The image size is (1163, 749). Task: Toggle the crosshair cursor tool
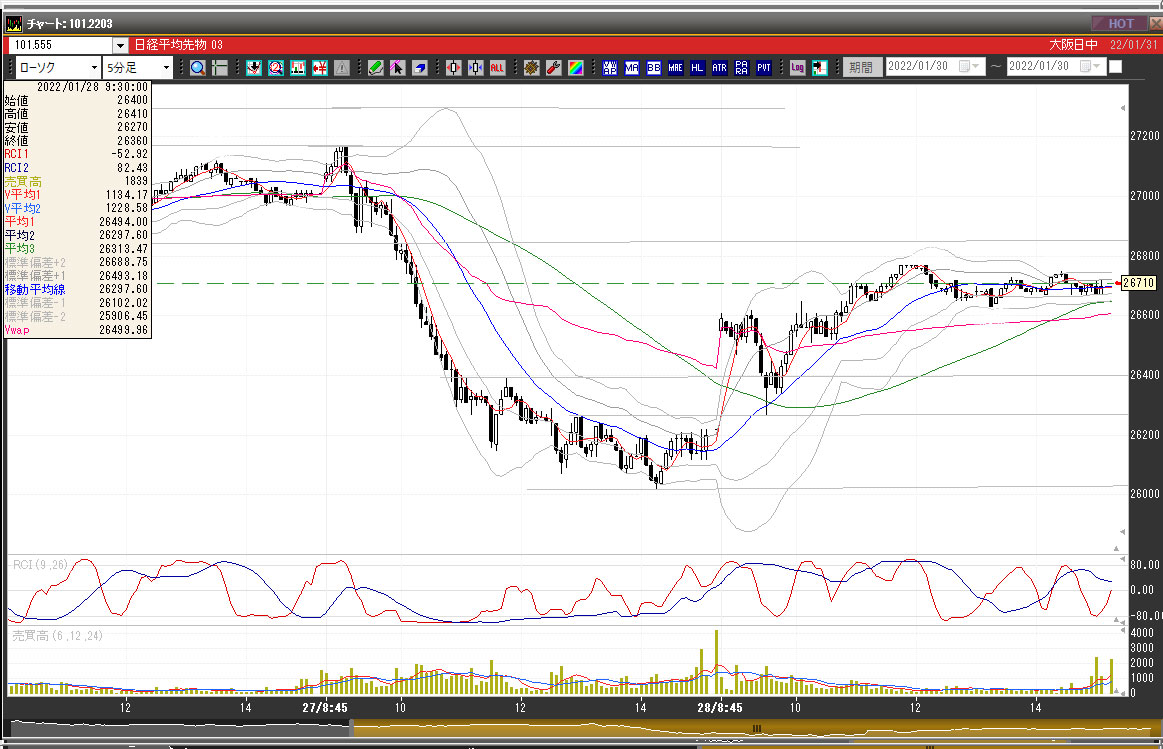pos(220,67)
